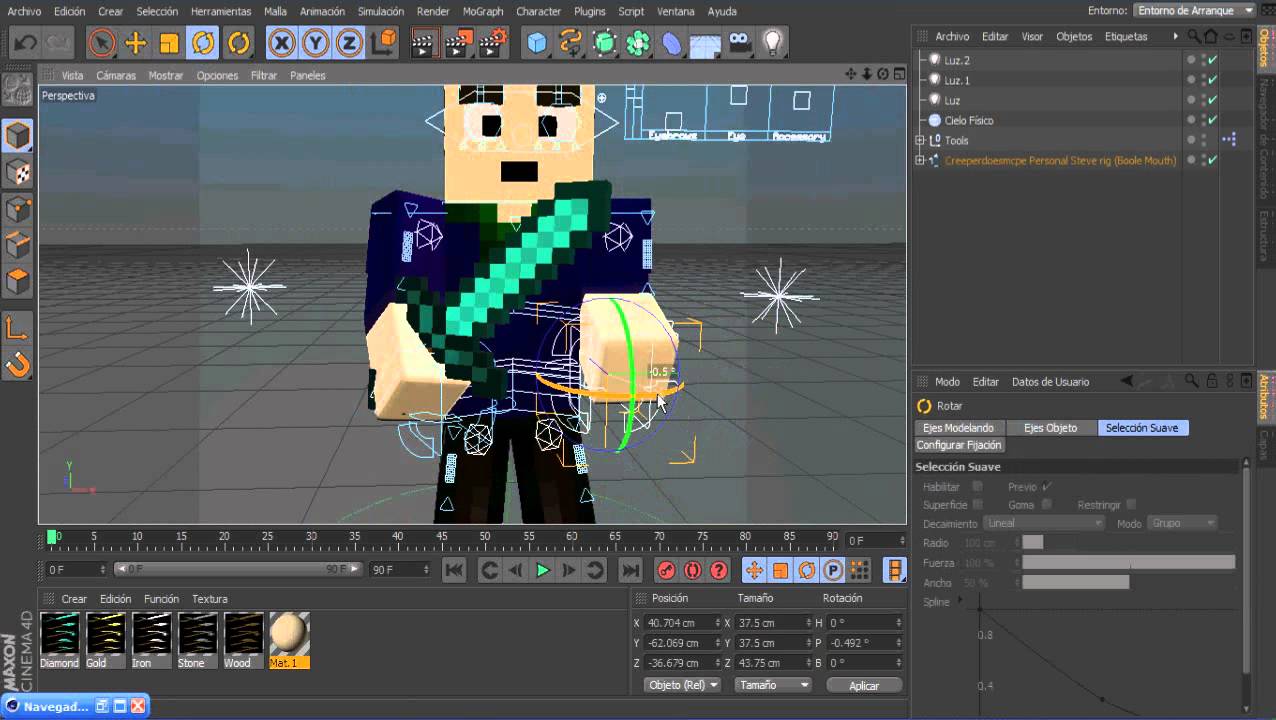This screenshot has height=720, width=1276.
Task: Select Points mode in left palette
Action: coord(17,209)
